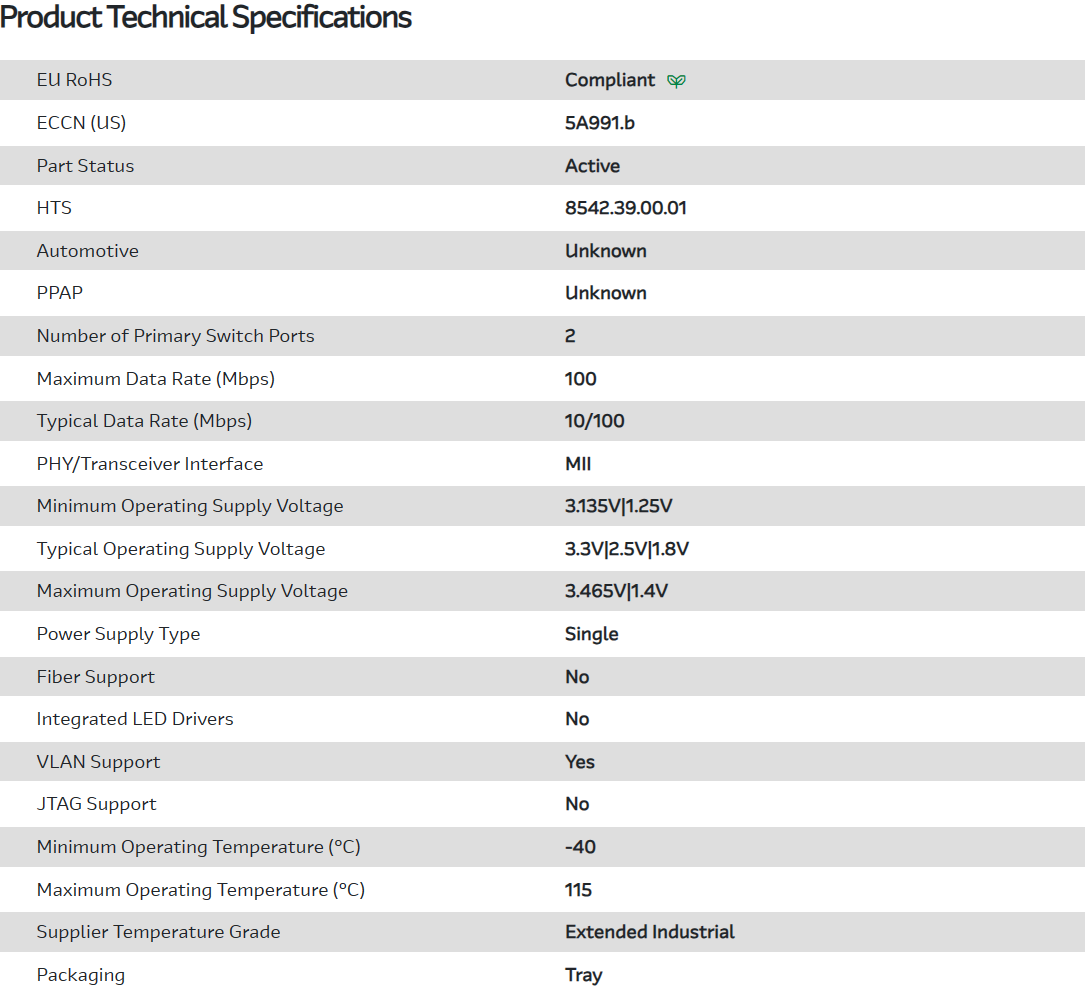Select the Number of Primary Switch Ports label
This screenshot has height=995, width=1085.
coord(175,336)
